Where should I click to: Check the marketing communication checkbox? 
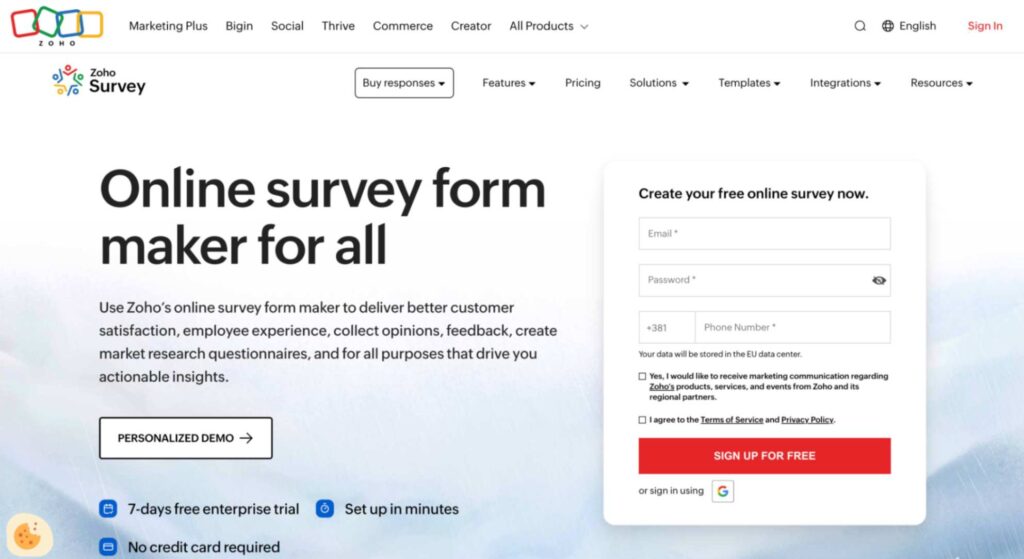click(x=642, y=377)
